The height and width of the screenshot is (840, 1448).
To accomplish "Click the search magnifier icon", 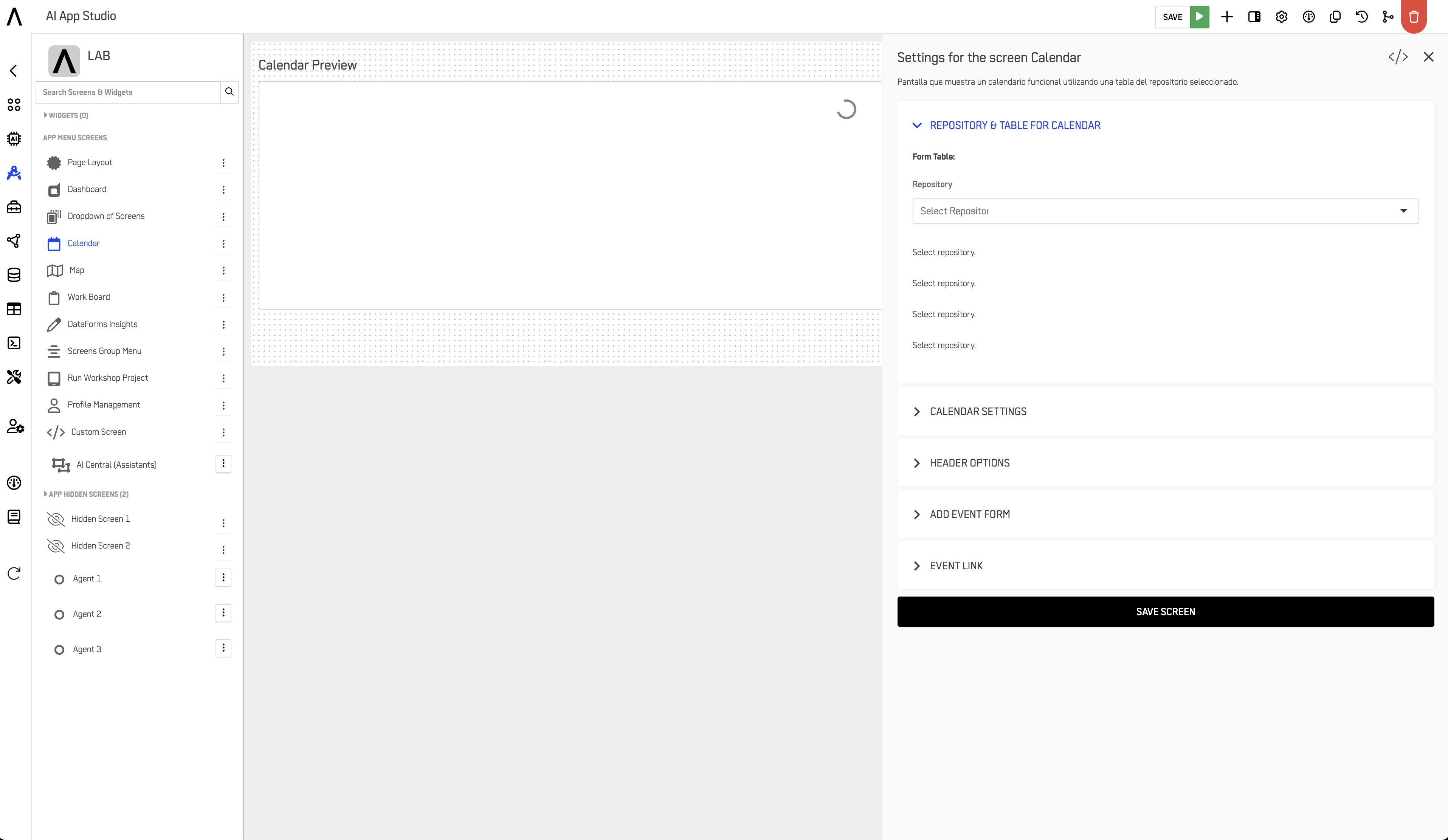I will (229, 92).
